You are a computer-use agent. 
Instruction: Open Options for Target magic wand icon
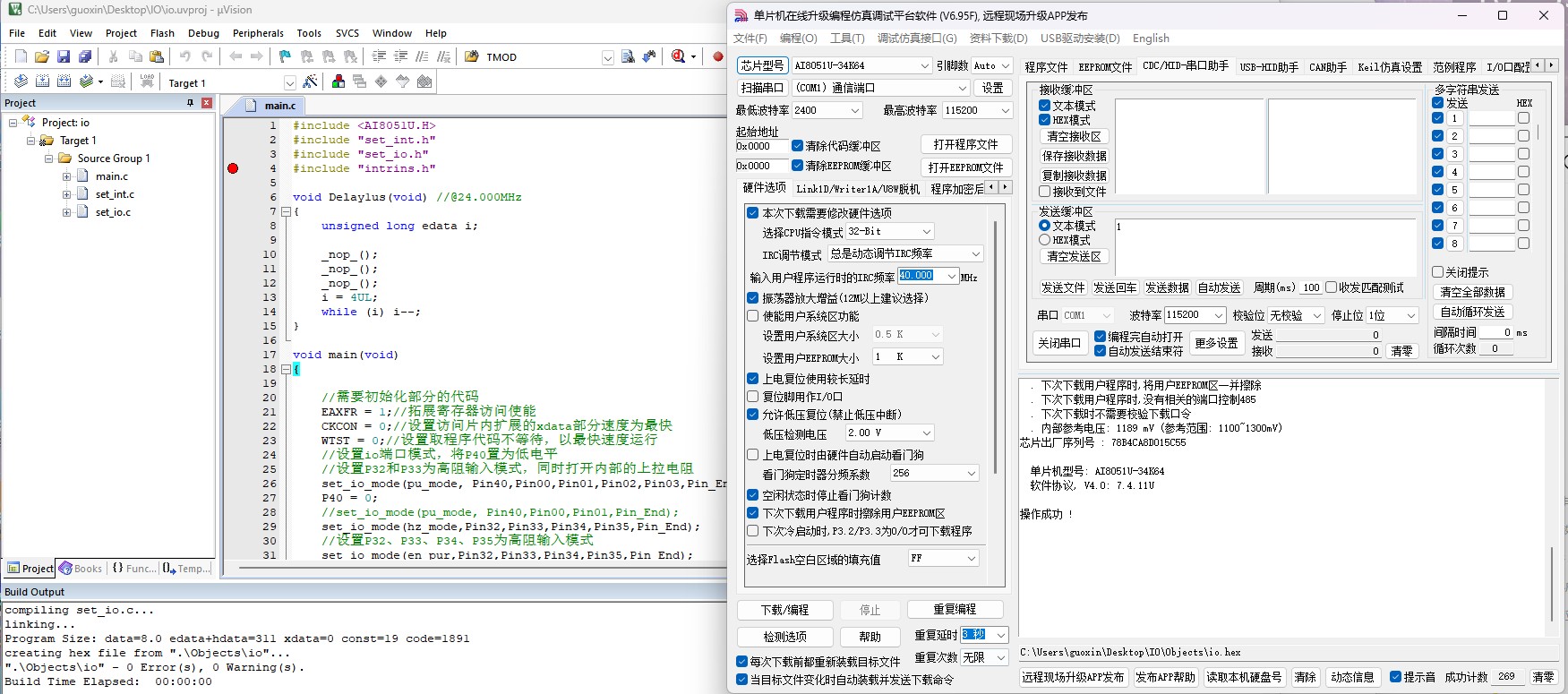[x=310, y=81]
